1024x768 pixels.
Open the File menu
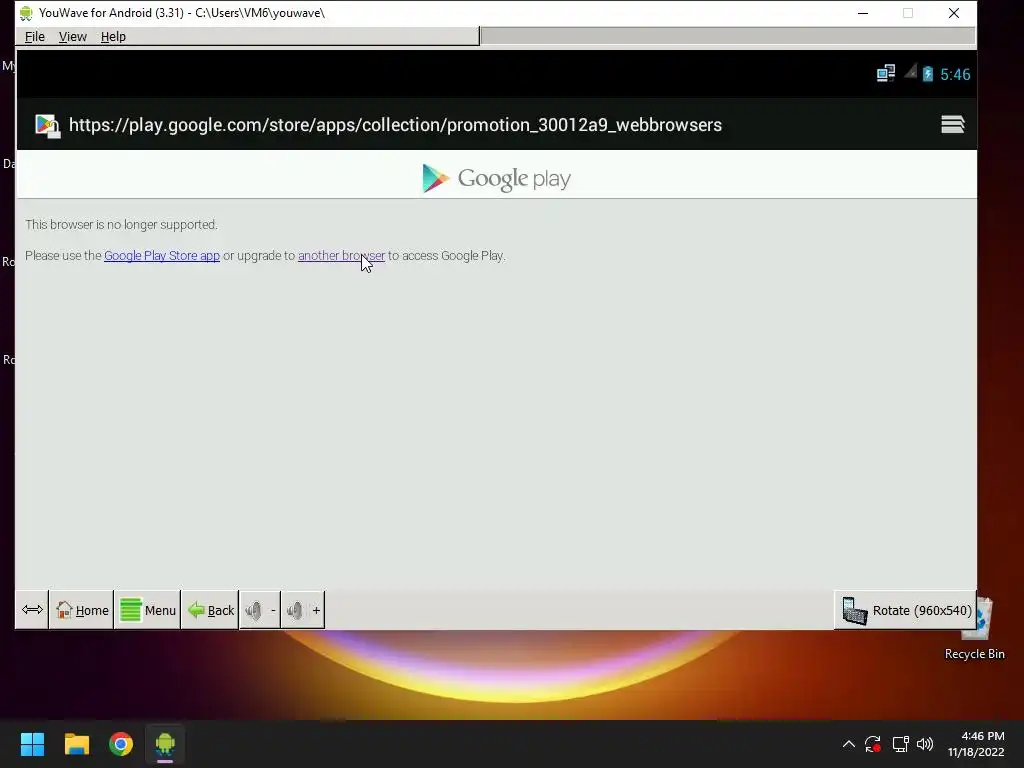(35, 37)
